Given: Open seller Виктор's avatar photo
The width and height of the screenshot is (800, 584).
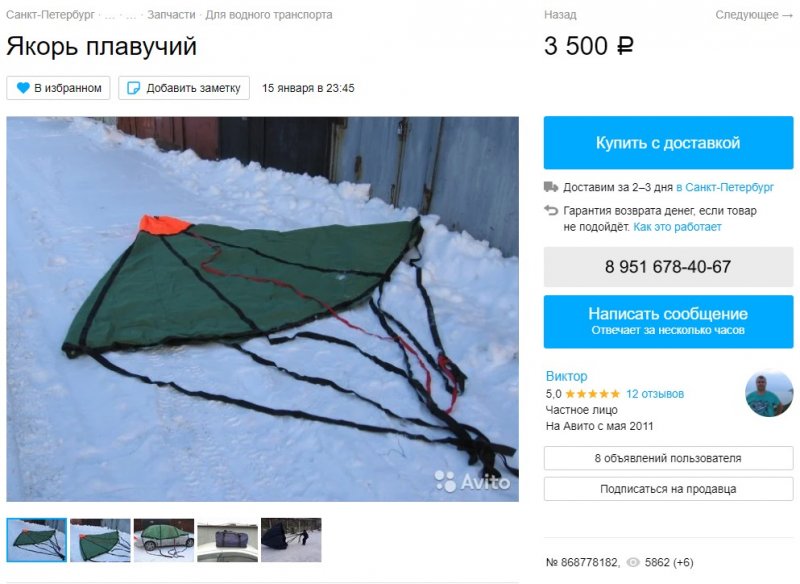Looking at the screenshot, I should point(769,393).
